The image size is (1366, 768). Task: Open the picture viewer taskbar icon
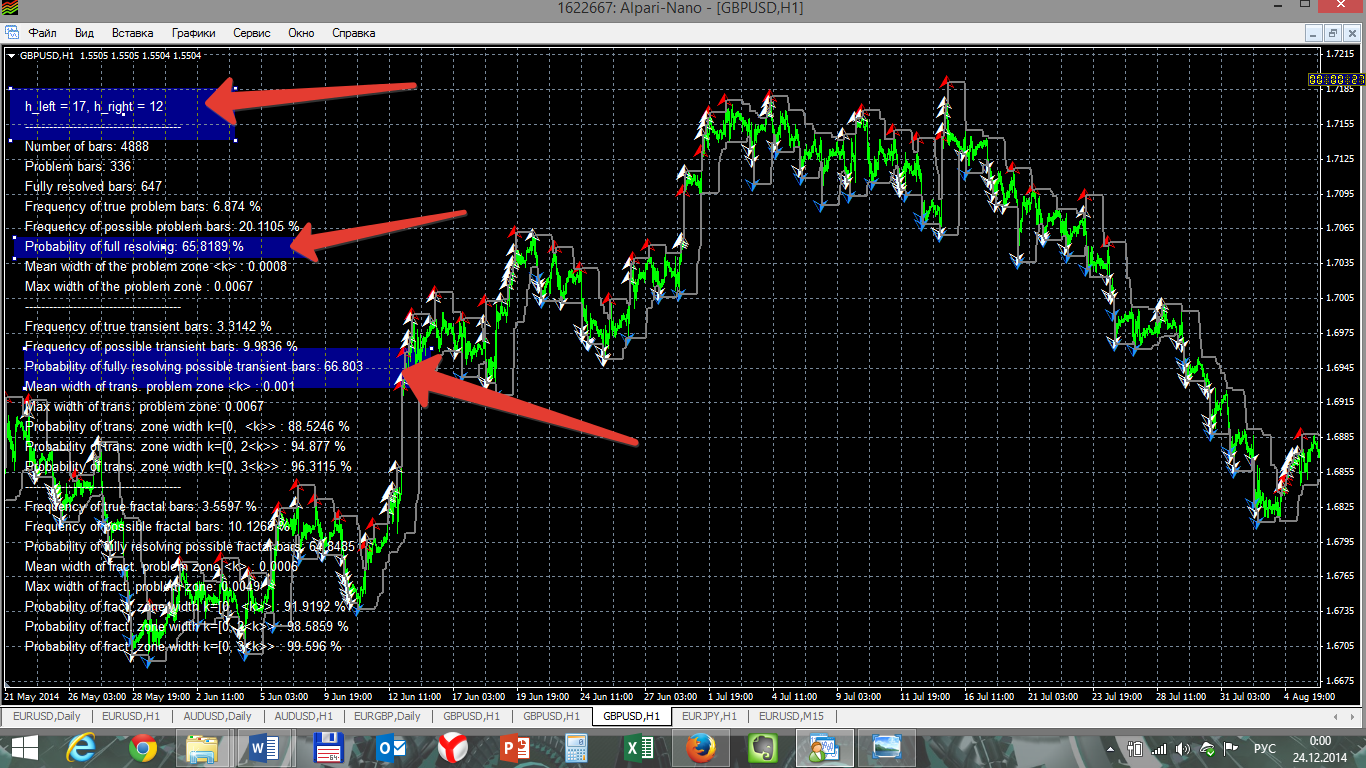(x=886, y=748)
